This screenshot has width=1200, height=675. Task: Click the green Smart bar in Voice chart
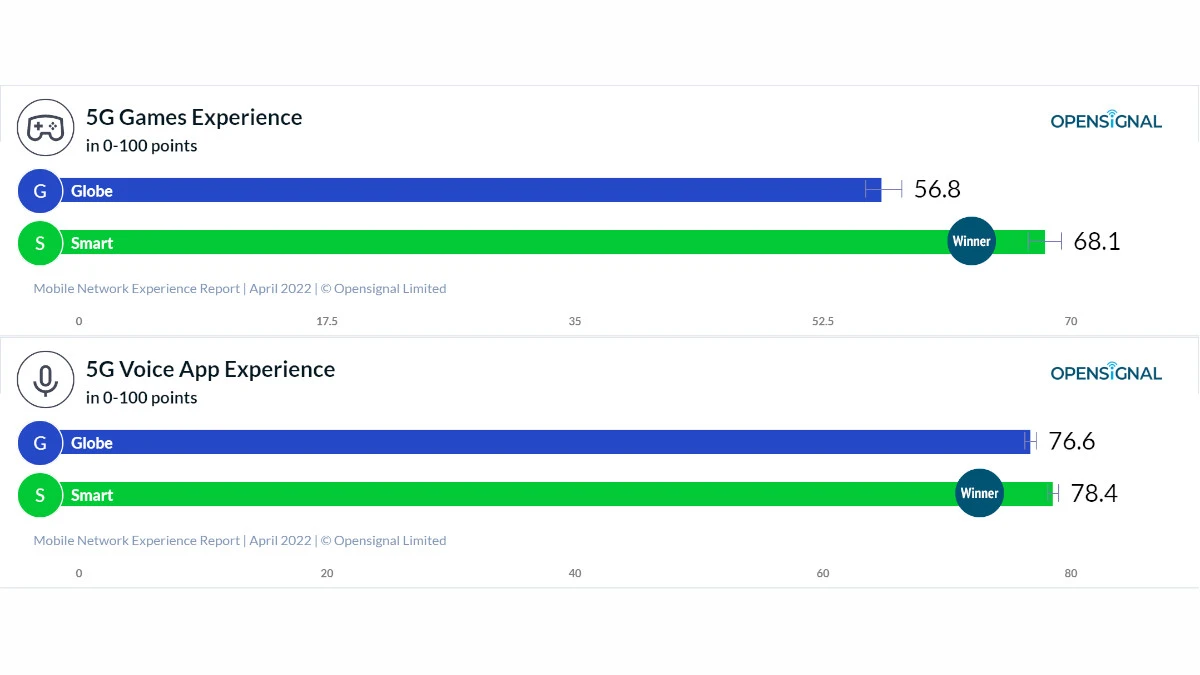[x=556, y=494]
